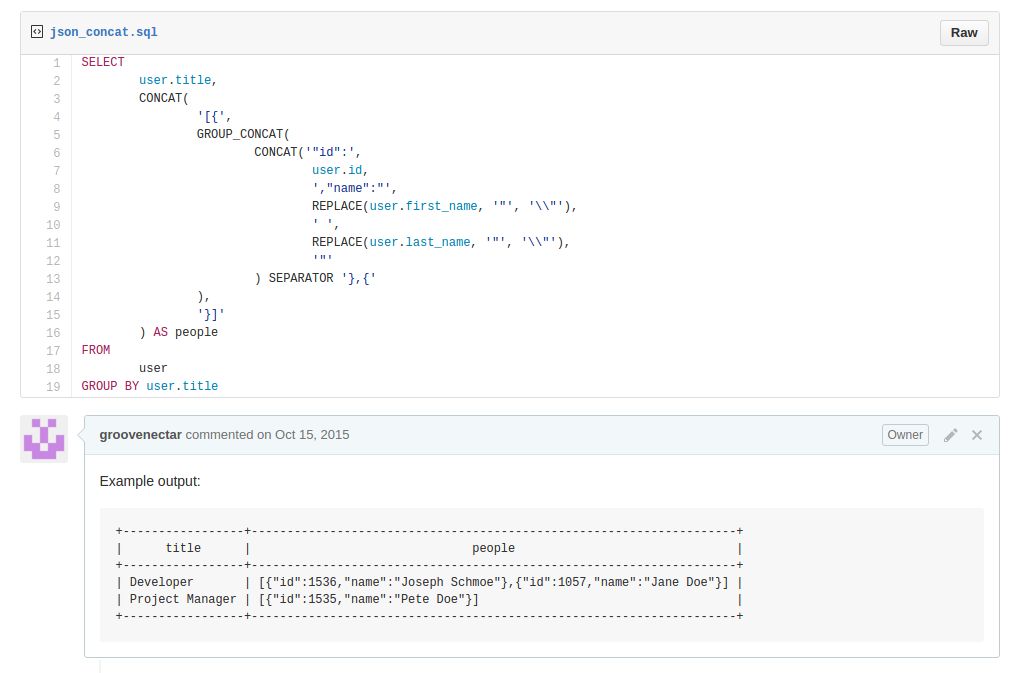The image size is (1024, 673).
Task: Click the purple groovenectar avatar
Action: coord(44,439)
